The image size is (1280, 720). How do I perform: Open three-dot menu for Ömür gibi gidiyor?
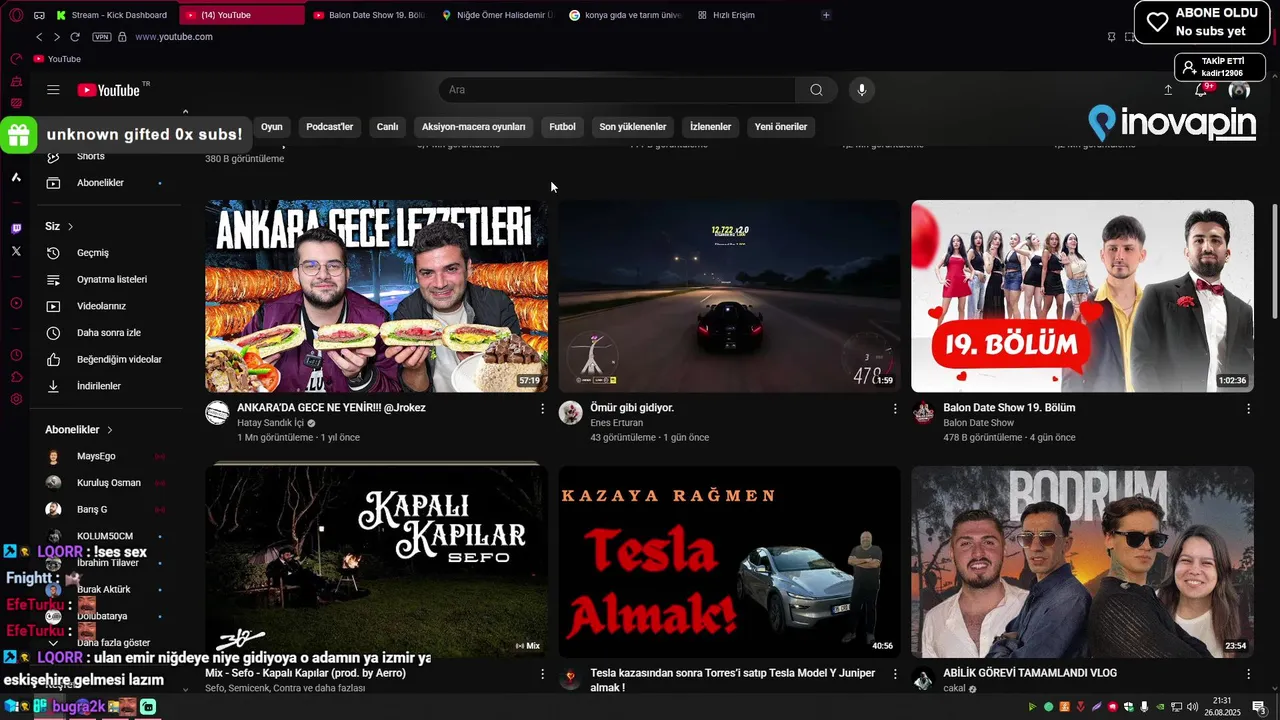(x=895, y=409)
